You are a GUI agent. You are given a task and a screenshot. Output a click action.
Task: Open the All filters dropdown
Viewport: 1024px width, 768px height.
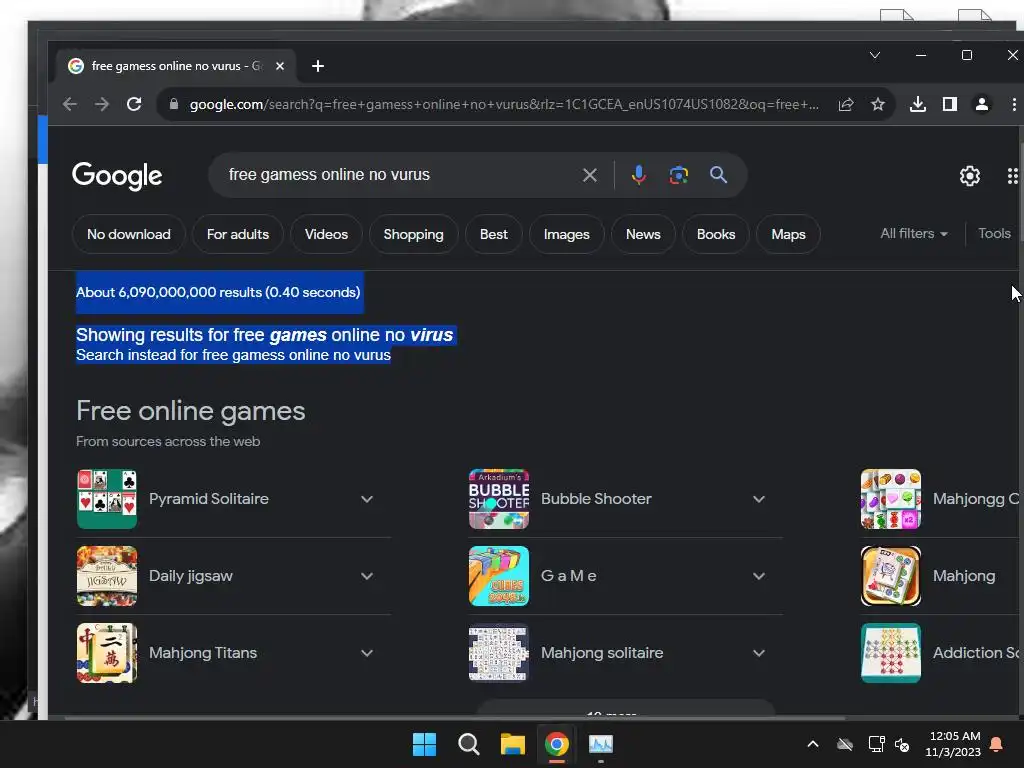[x=914, y=234]
